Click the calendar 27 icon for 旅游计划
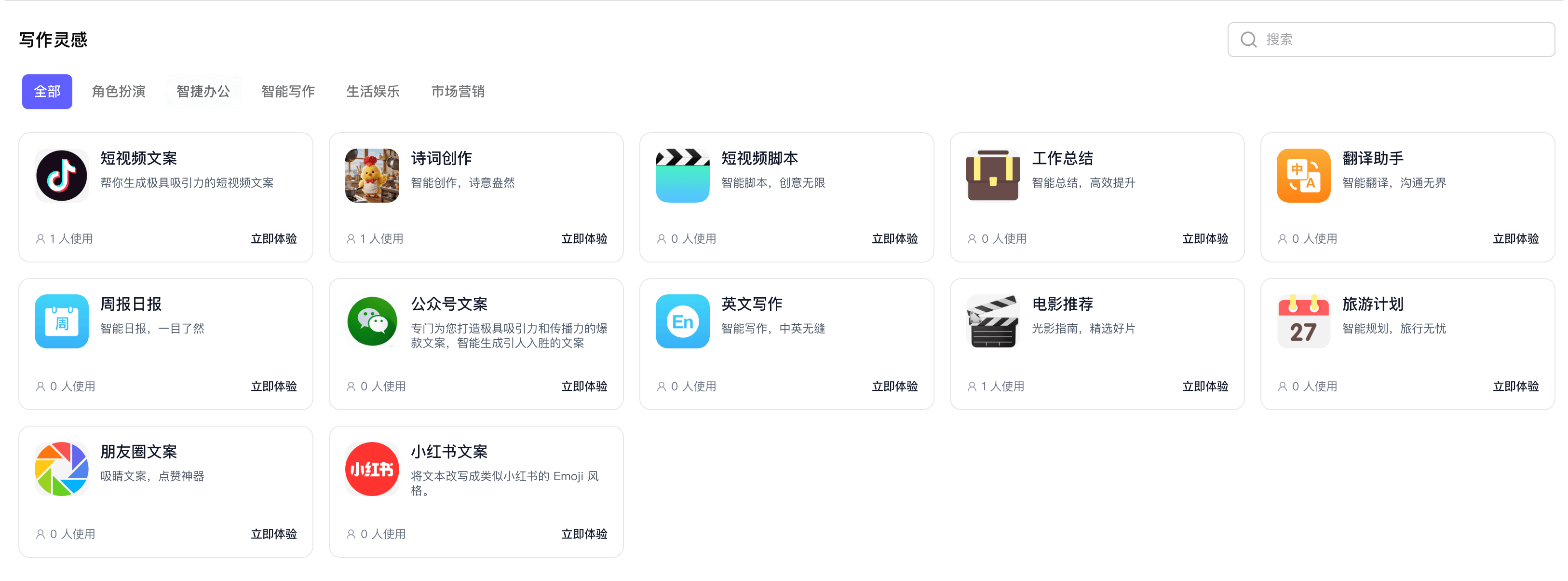 click(x=1303, y=321)
